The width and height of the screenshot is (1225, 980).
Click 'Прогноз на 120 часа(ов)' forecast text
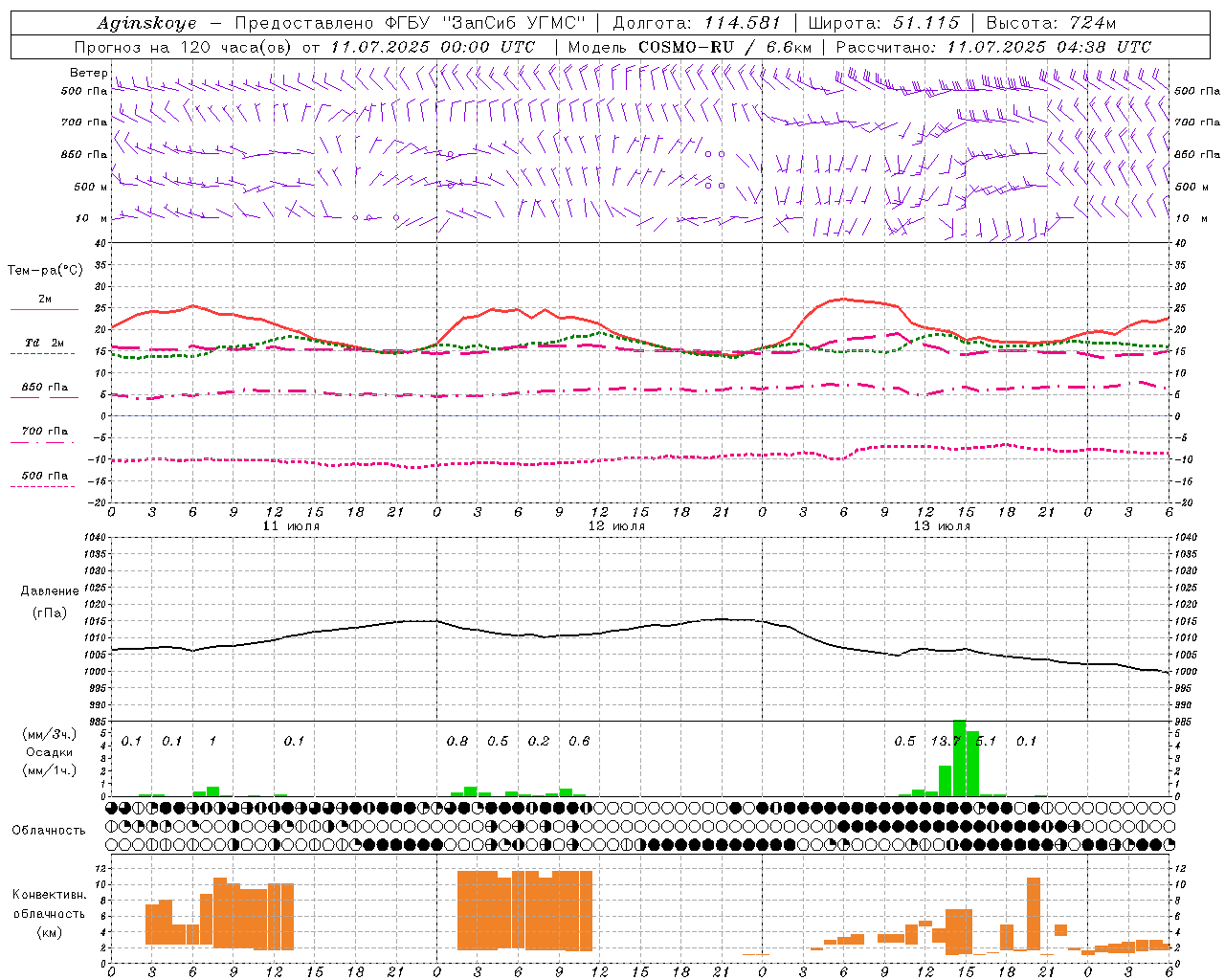point(185,47)
